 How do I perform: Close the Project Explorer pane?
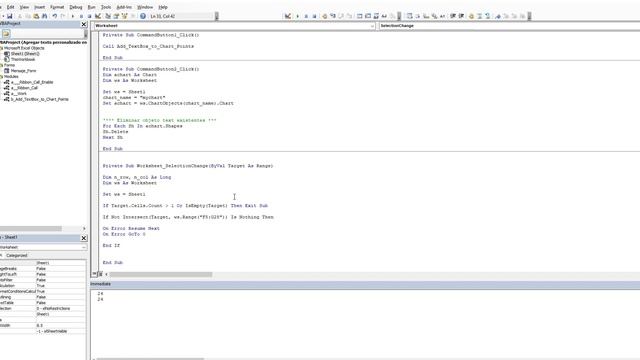click(x=84, y=24)
